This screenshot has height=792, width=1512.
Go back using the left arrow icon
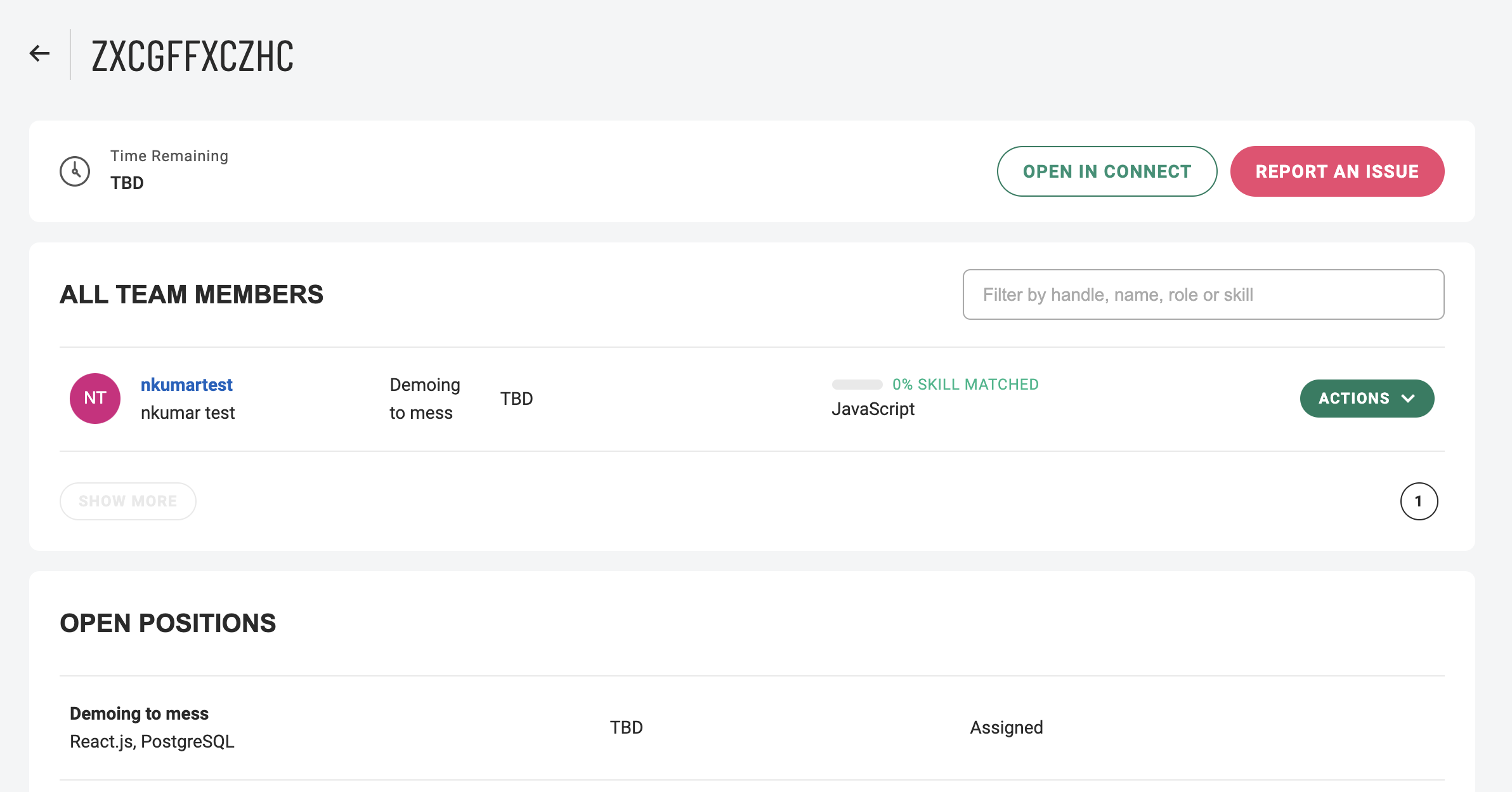[39, 53]
